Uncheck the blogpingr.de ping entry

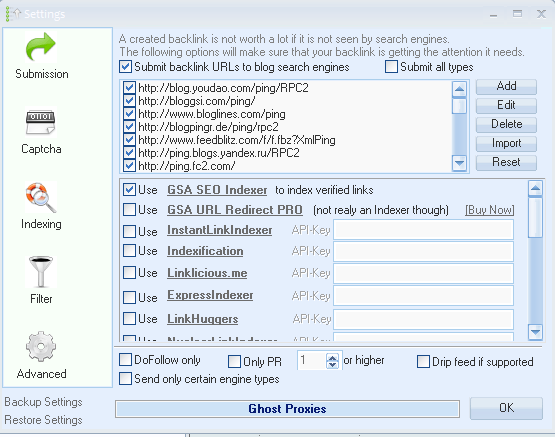pyautogui.click(x=129, y=127)
